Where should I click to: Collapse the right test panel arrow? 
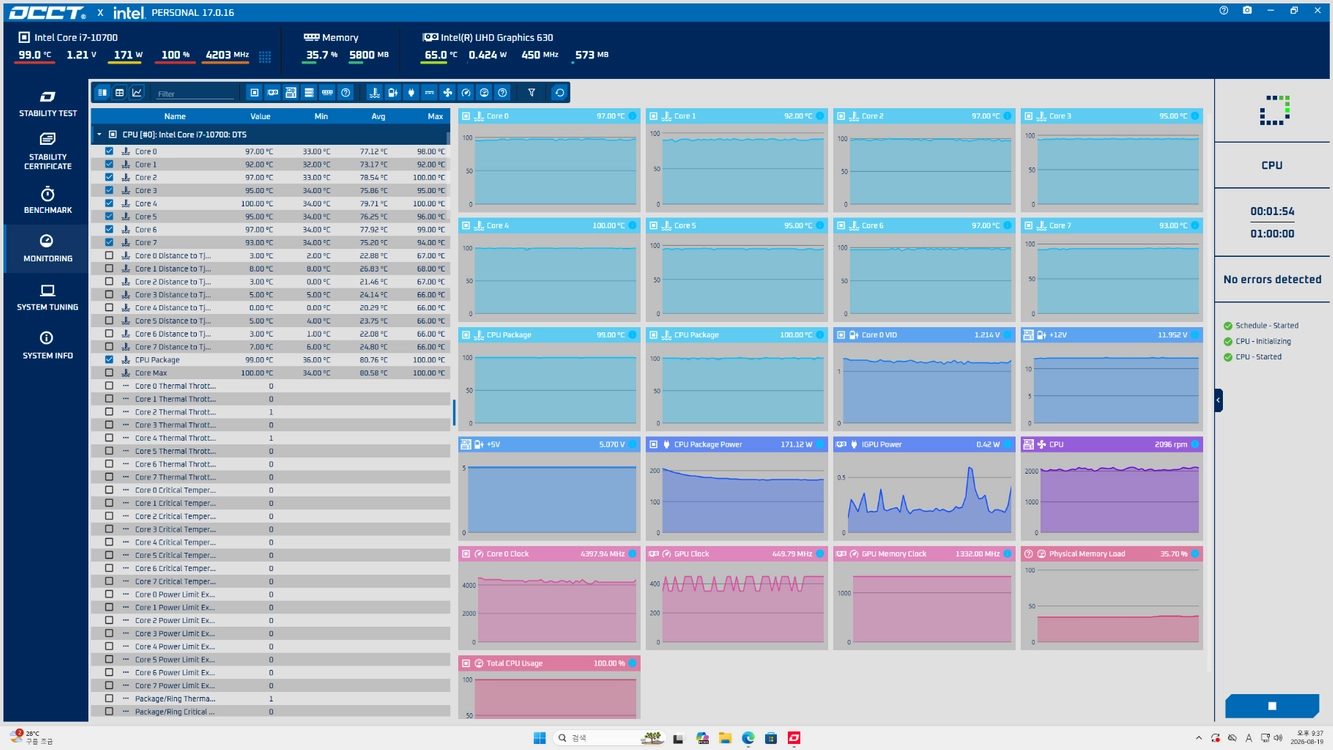pos(1218,400)
